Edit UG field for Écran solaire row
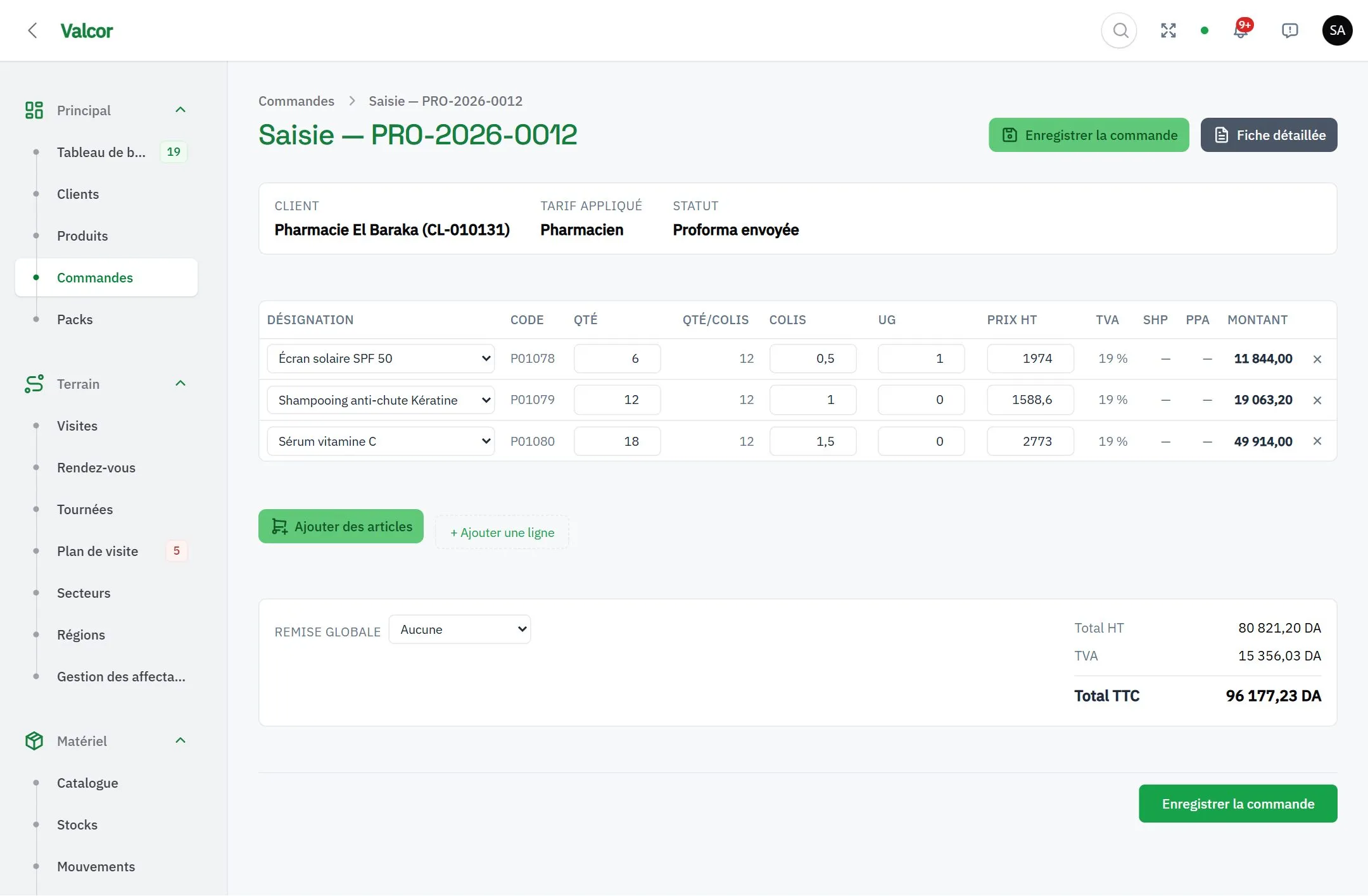This screenshot has height=896, width=1368. pyautogui.click(x=921, y=358)
